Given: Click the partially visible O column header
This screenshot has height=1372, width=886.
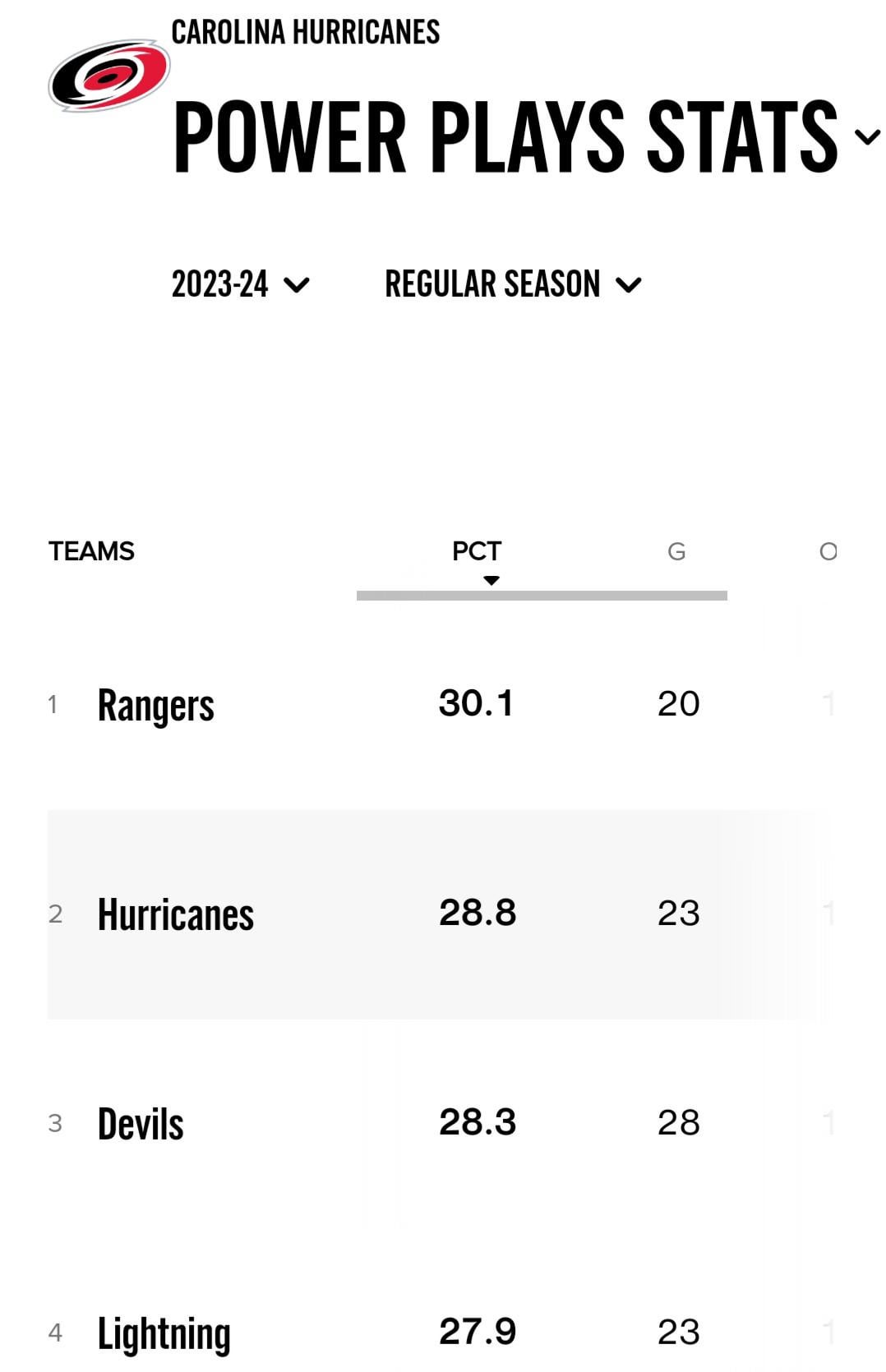Looking at the screenshot, I should click(x=828, y=551).
